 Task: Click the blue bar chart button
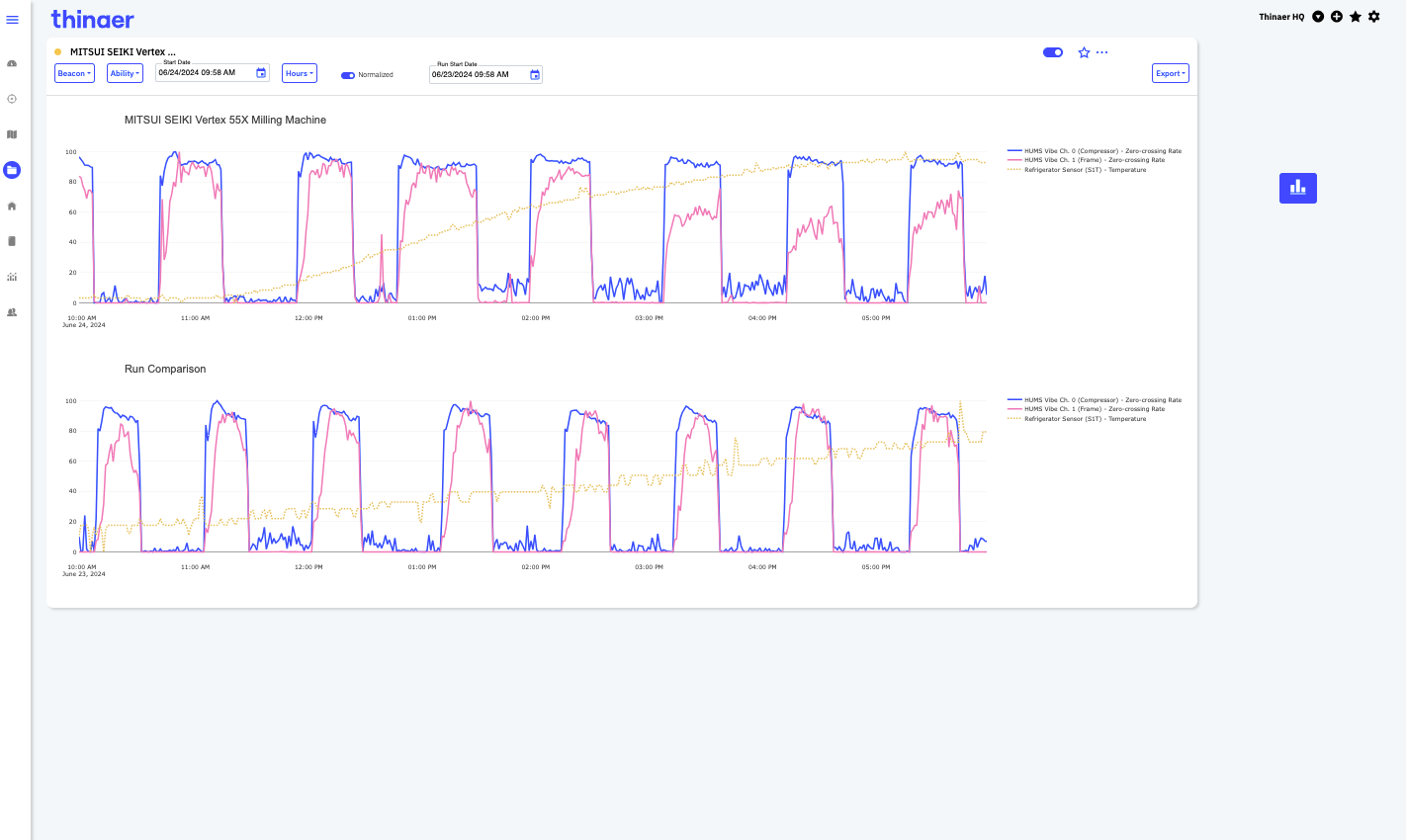coord(1298,188)
